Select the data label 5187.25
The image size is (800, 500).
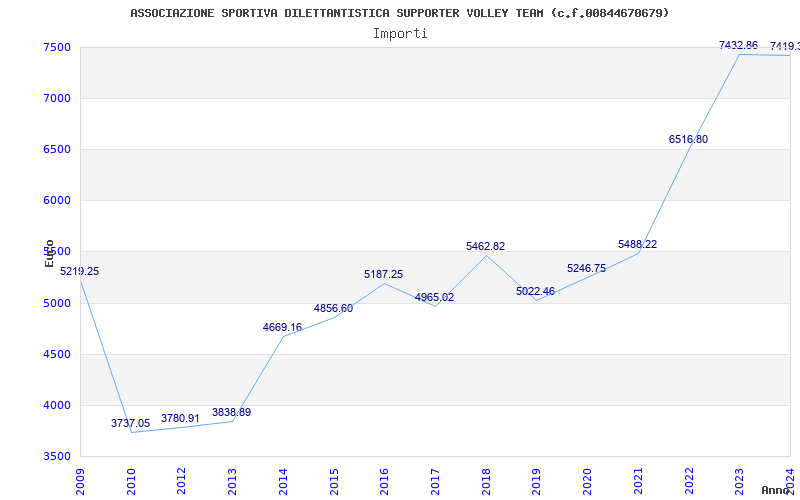pos(383,274)
